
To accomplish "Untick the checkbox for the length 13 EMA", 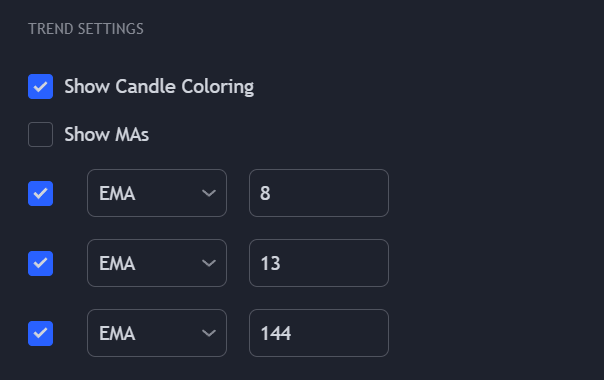I will [x=40, y=263].
